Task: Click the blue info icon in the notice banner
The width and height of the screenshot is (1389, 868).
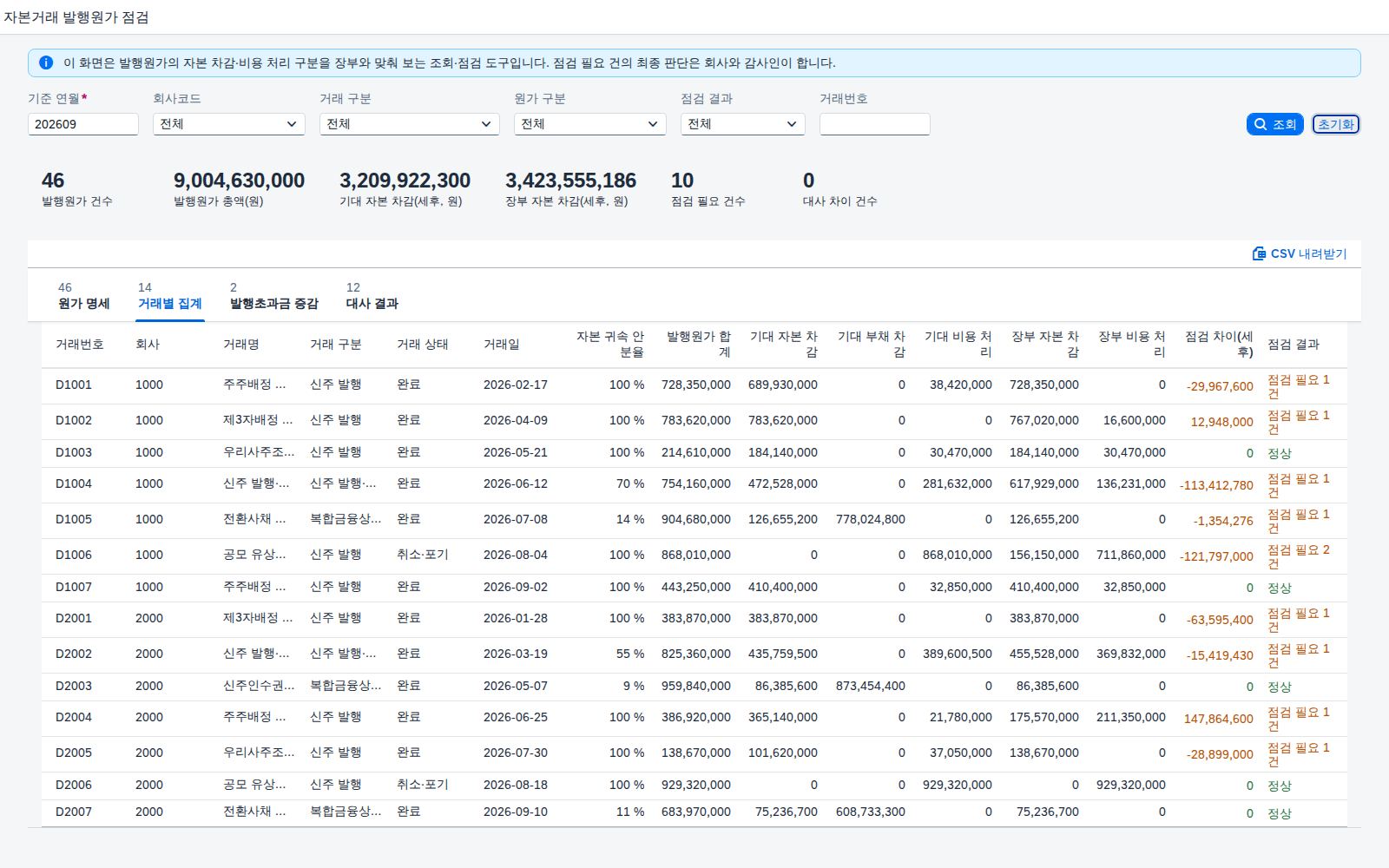Action: [x=46, y=62]
